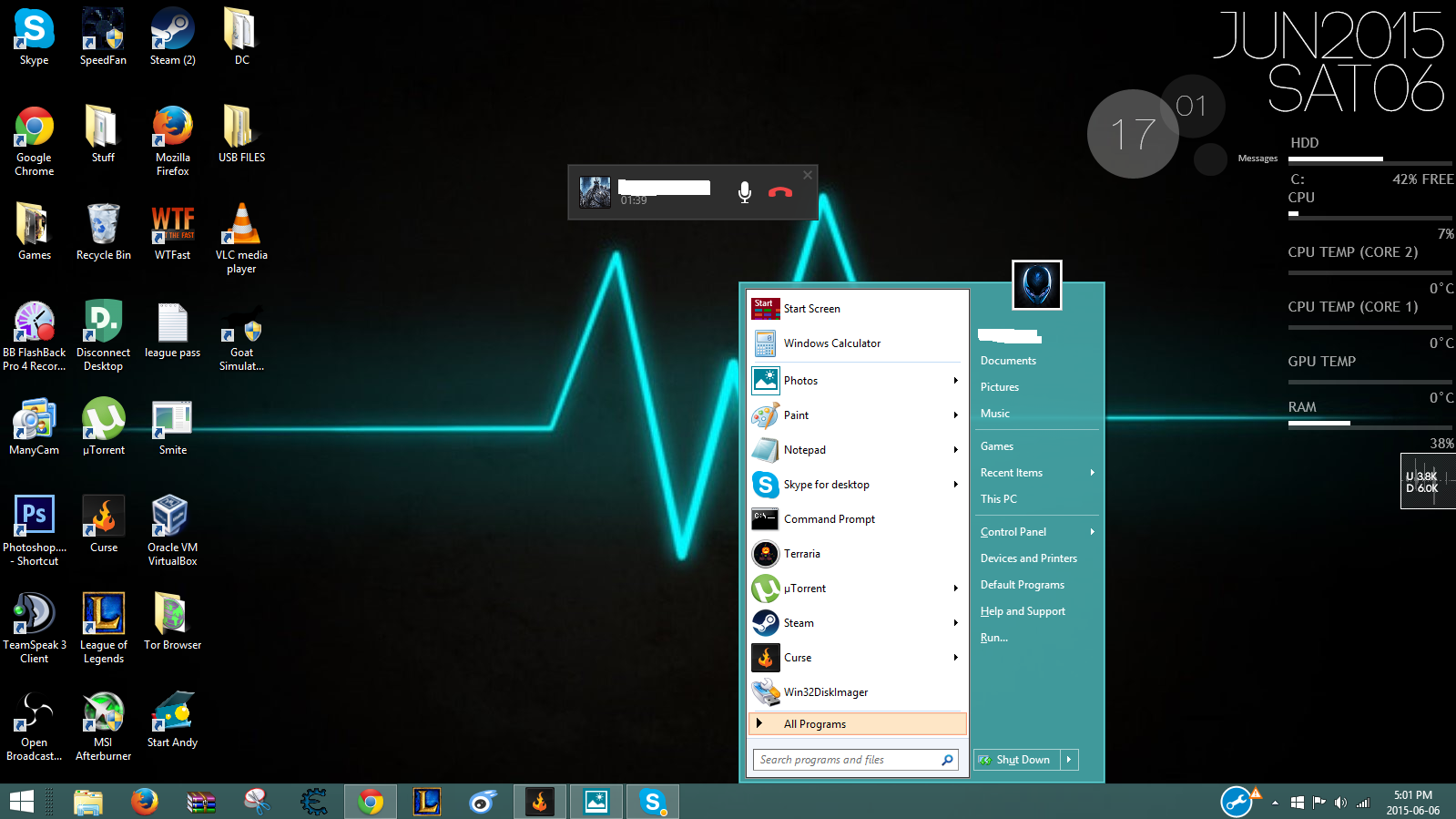This screenshot has height=819, width=1456.
Task: Launch TeamSpeak 3 Client shortcut
Action: pyautogui.click(x=34, y=619)
